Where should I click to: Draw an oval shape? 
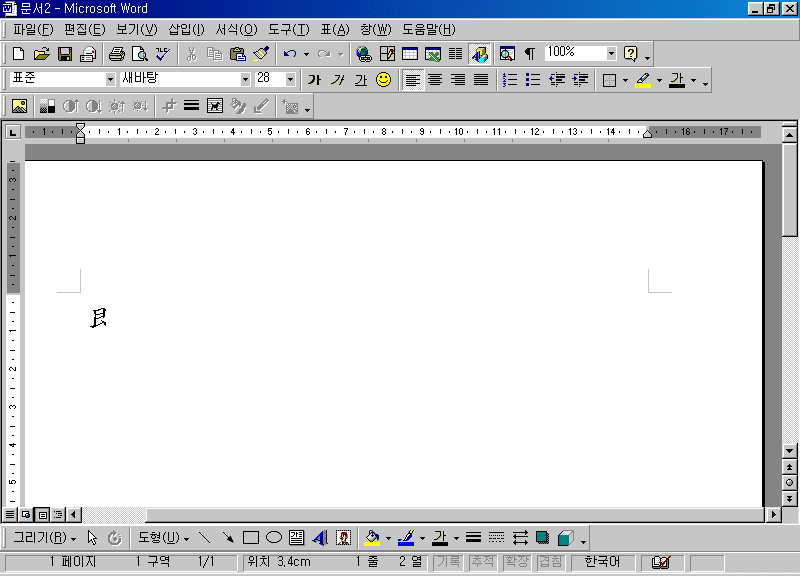click(x=274, y=538)
